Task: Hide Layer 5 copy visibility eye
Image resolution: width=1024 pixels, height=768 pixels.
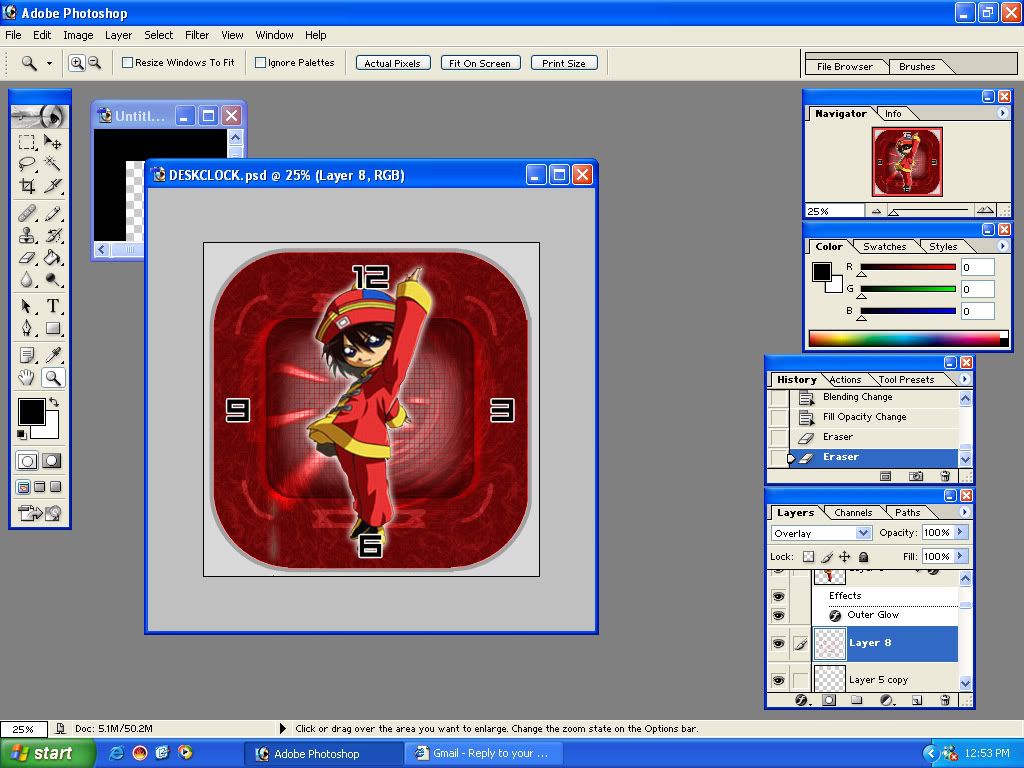Action: coord(778,680)
